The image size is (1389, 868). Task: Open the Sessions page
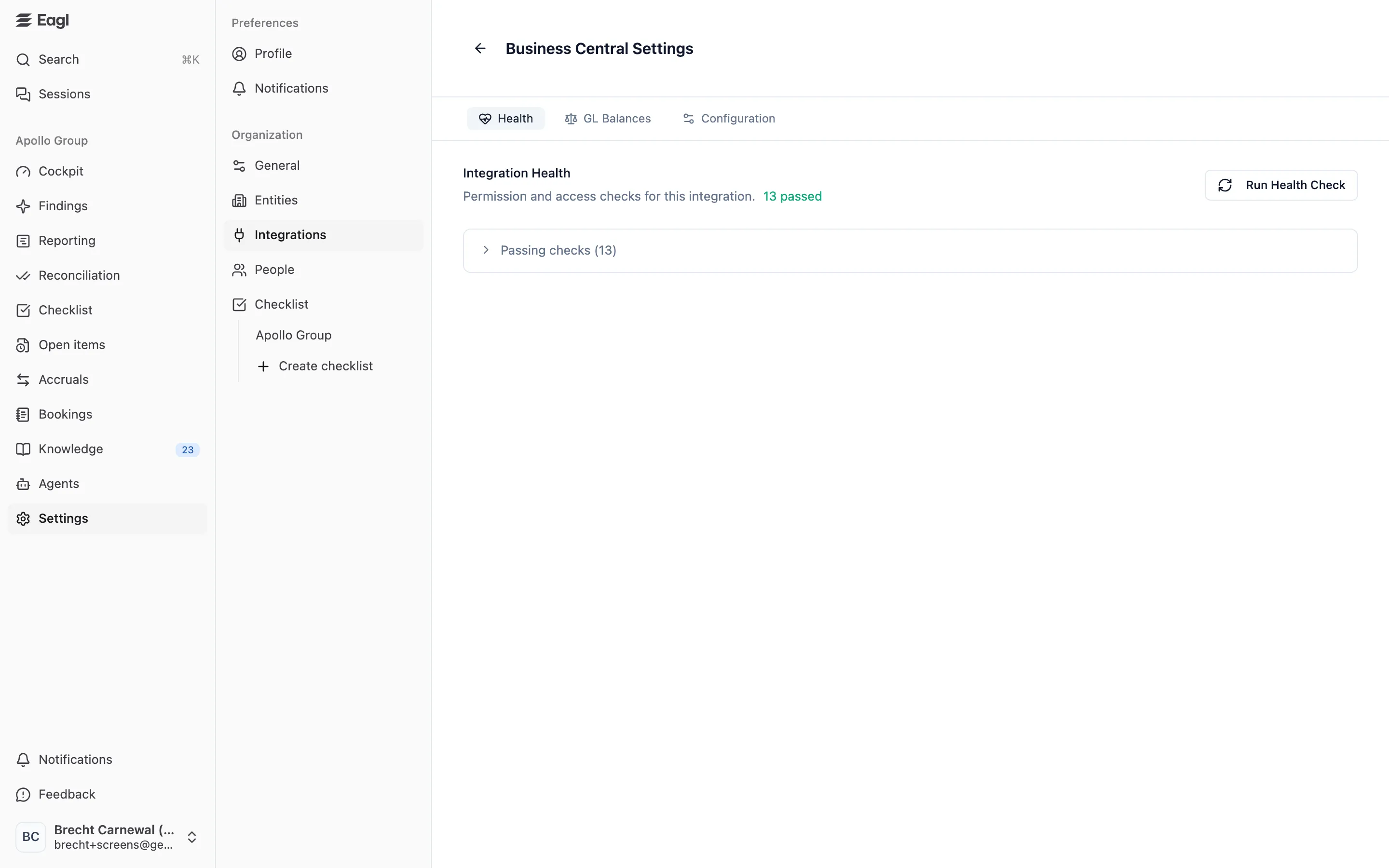108,94
